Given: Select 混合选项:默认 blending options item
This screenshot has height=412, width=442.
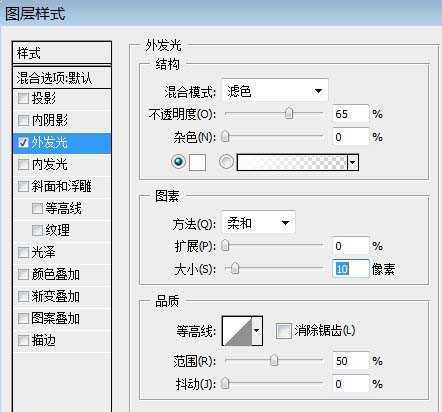Looking at the screenshot, I should pos(62,78).
